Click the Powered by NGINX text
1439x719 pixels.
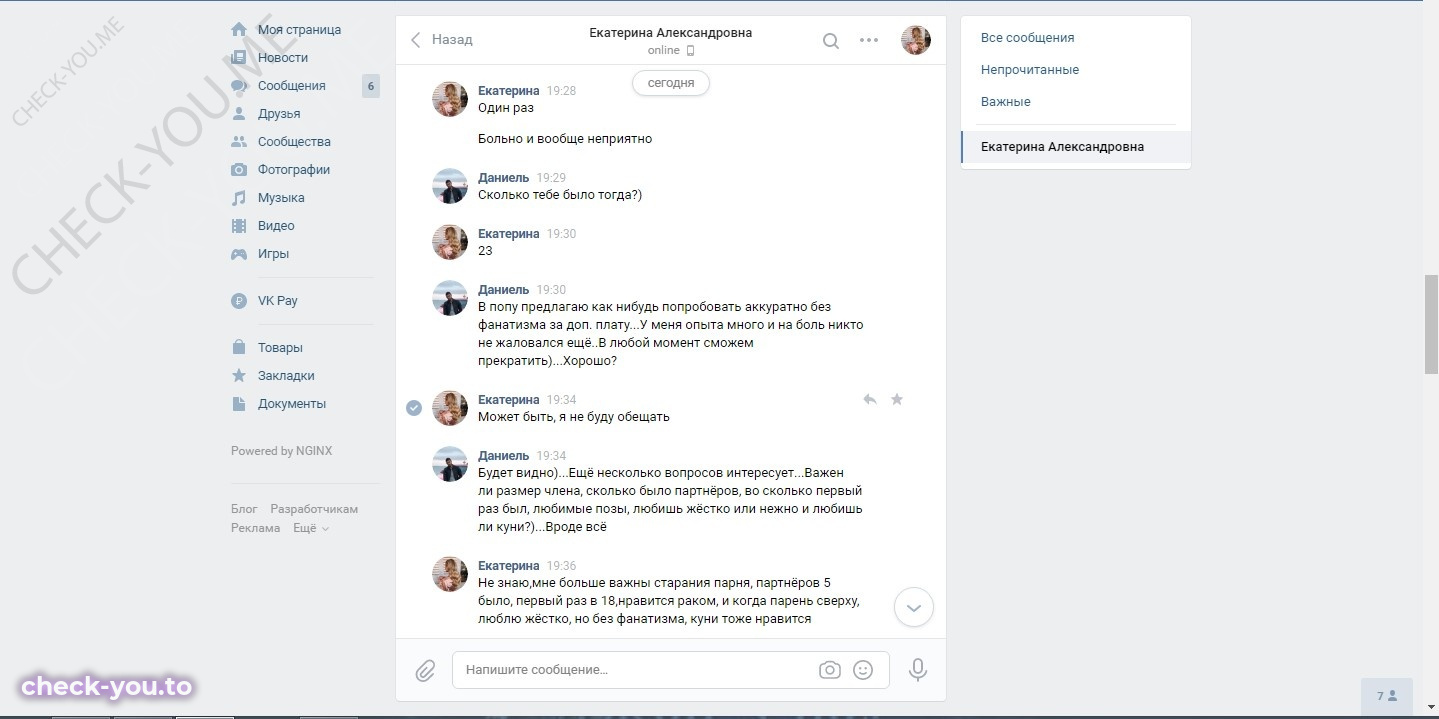282,451
